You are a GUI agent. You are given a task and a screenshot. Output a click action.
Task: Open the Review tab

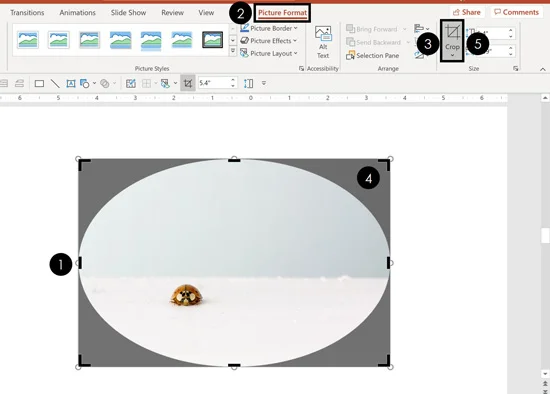[x=172, y=13]
